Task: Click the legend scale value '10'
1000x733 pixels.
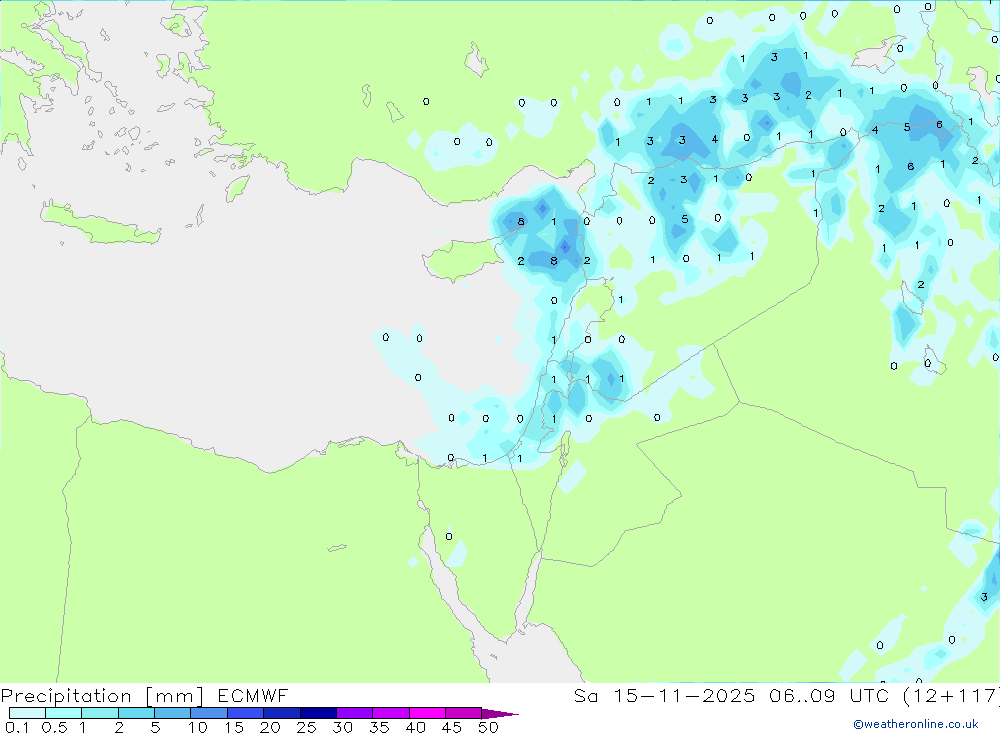Action: click(198, 727)
